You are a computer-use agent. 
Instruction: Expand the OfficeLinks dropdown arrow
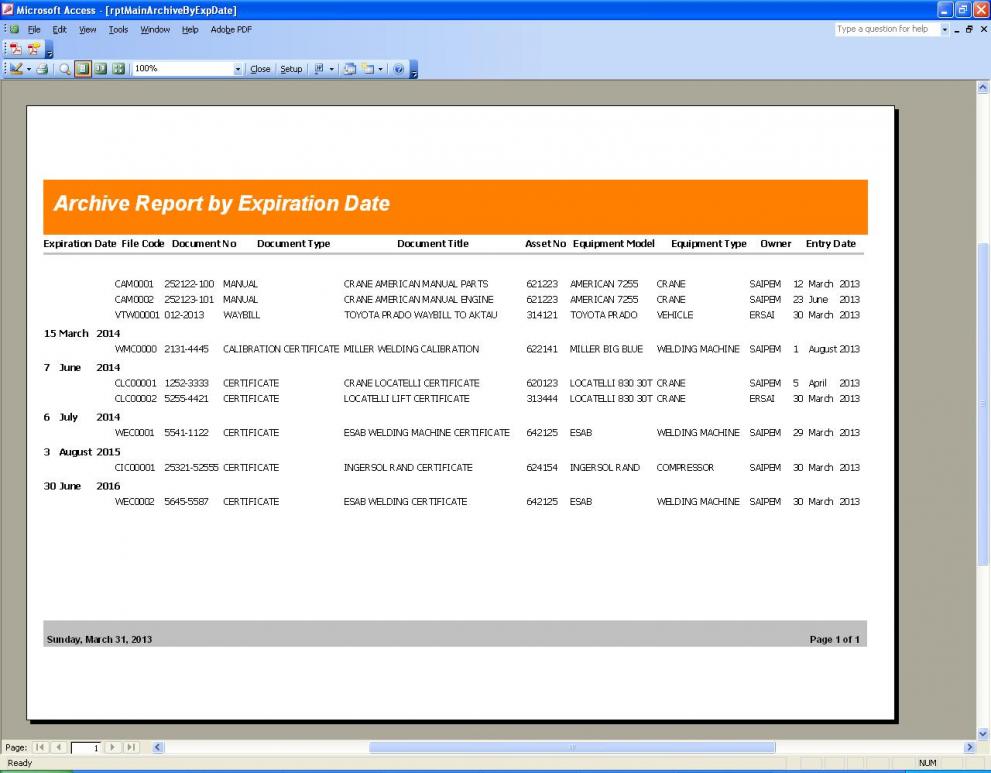point(332,69)
